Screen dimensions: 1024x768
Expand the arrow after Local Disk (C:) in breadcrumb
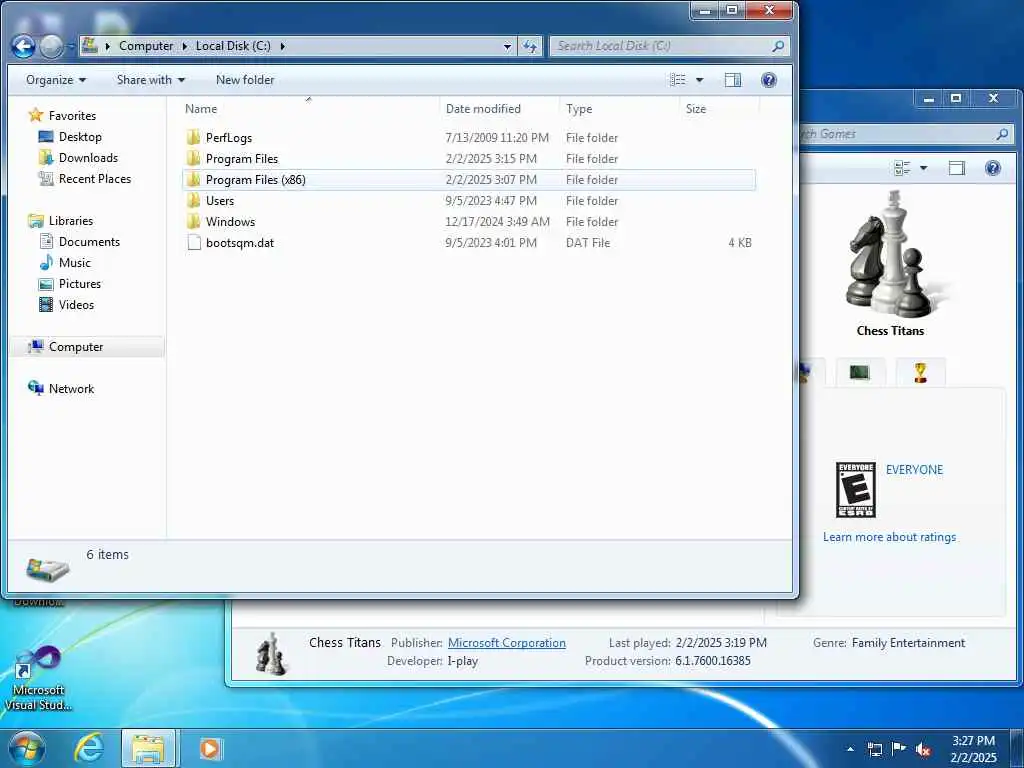(282, 46)
